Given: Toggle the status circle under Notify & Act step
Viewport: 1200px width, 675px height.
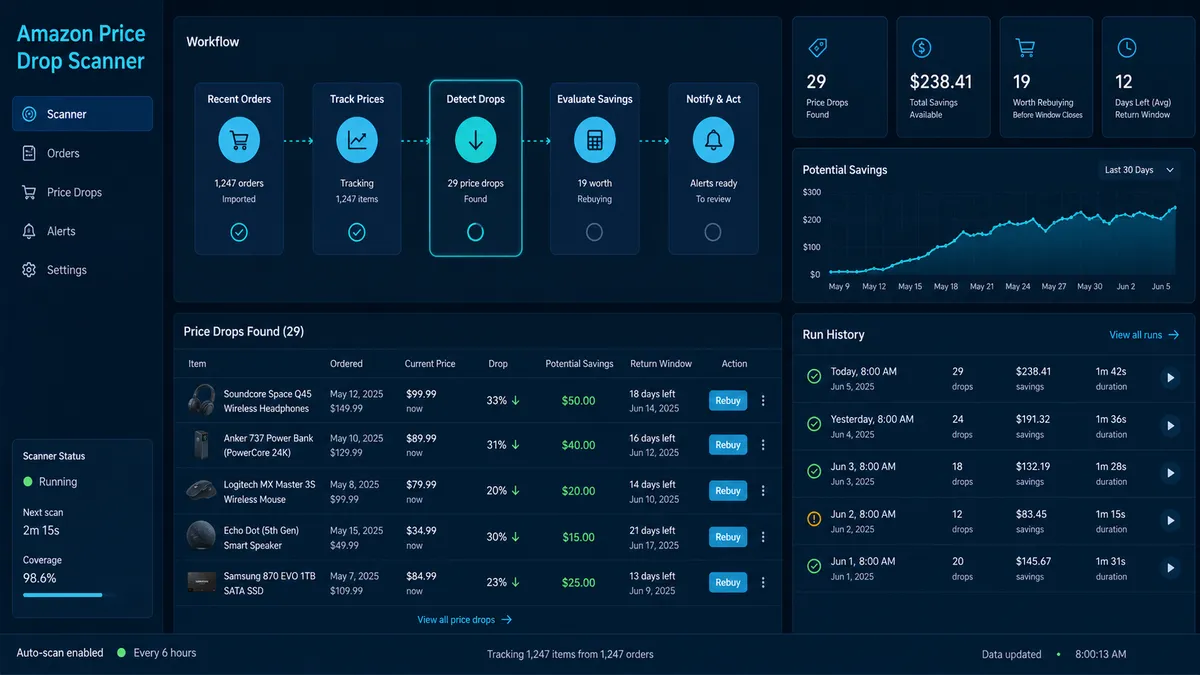Looking at the screenshot, I should 713,232.
